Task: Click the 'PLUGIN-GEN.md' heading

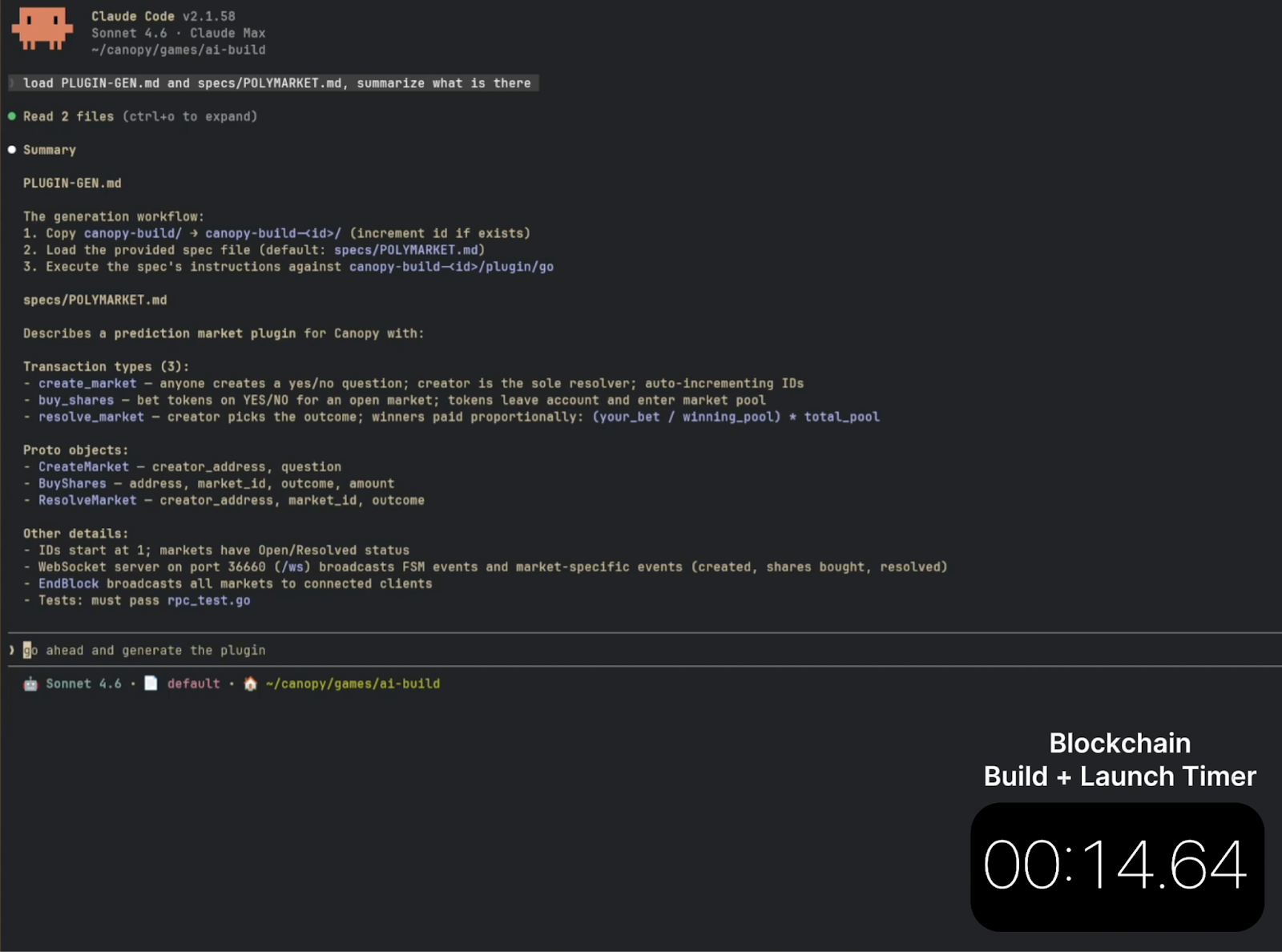Action: tap(72, 184)
